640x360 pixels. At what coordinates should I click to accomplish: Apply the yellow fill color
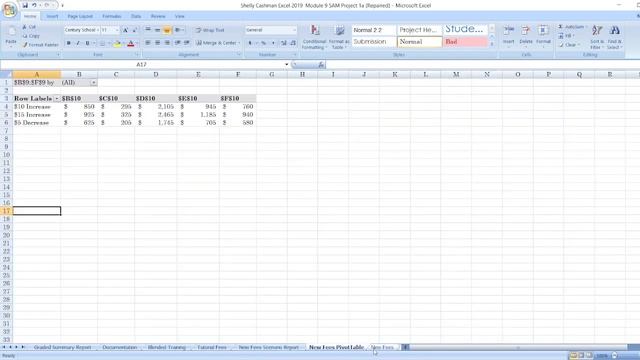click(x=117, y=43)
